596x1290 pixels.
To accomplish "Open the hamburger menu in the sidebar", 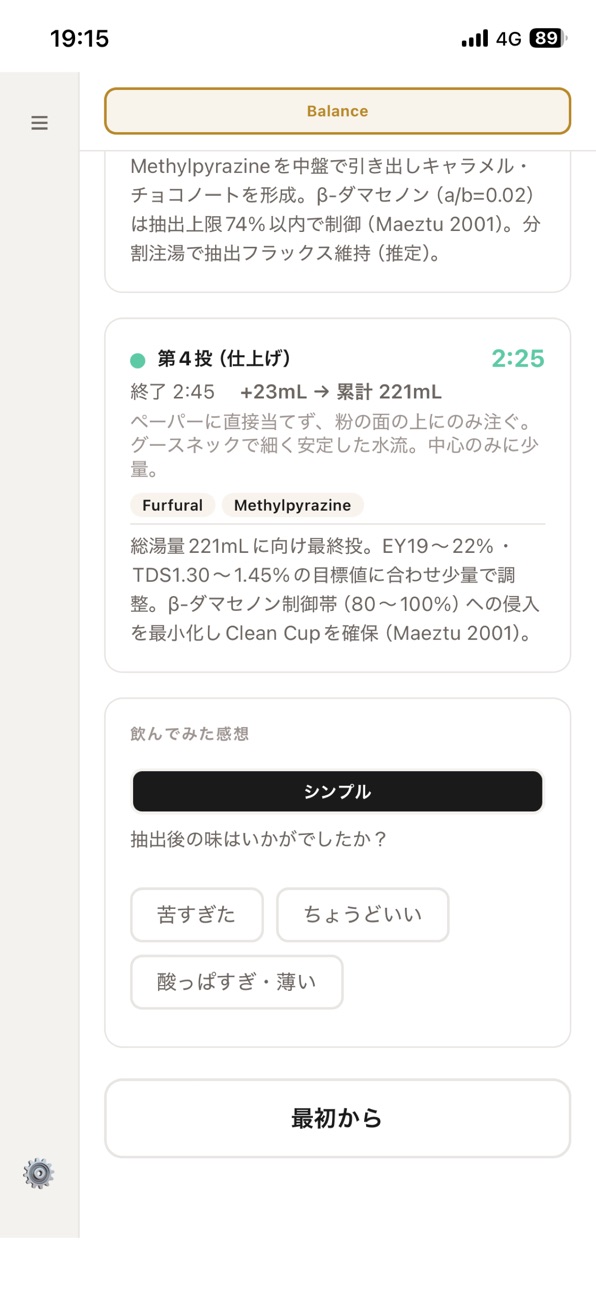I will (39, 123).
